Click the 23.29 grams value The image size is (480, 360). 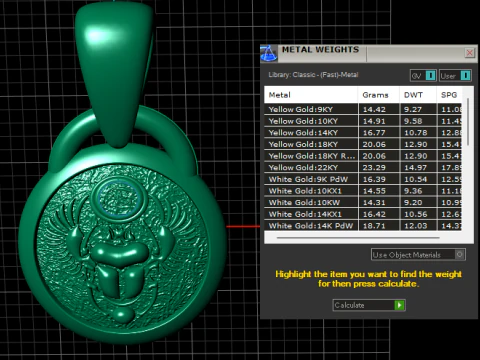tap(374, 168)
